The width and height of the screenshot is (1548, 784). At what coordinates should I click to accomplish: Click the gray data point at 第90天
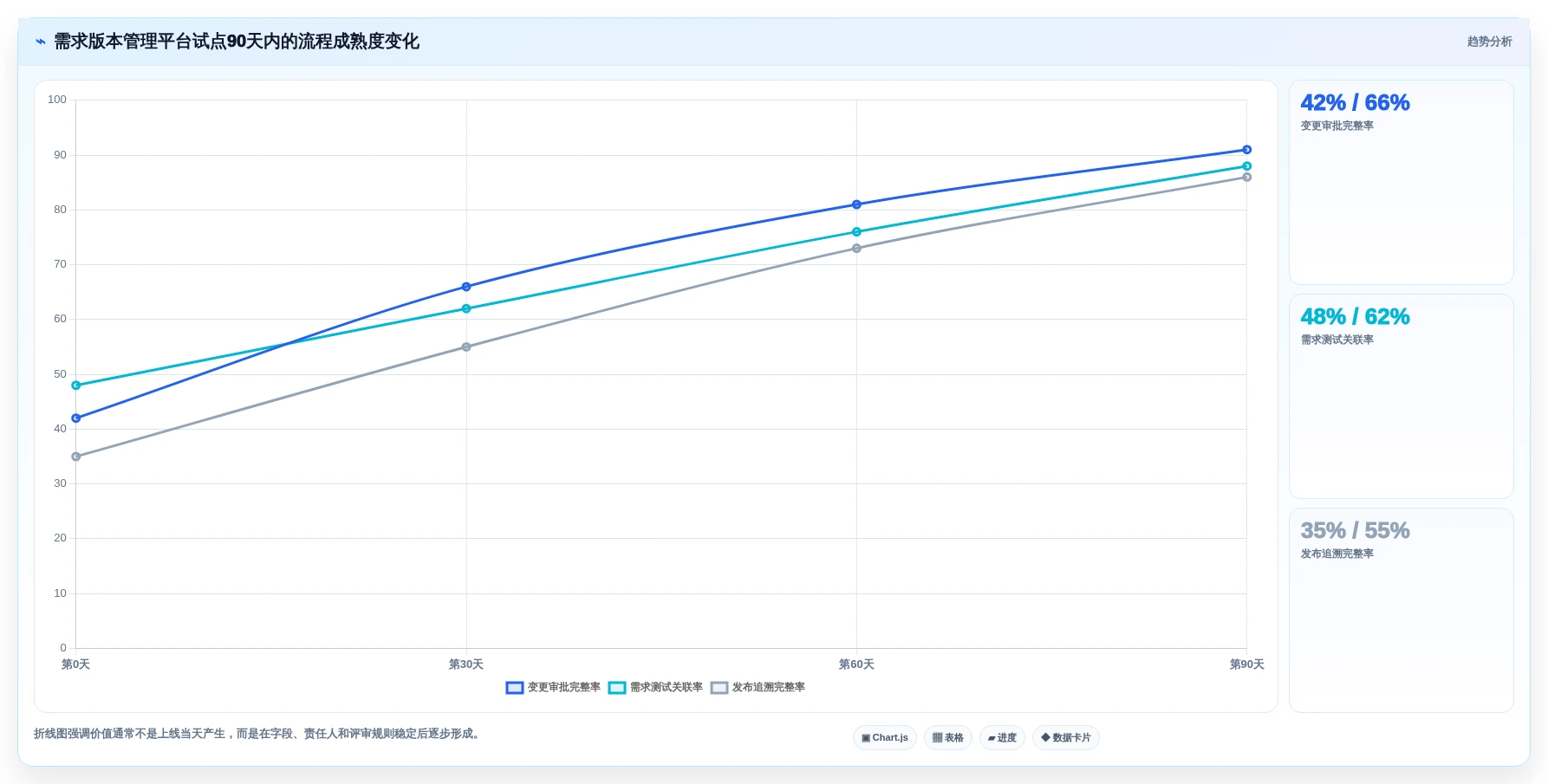coord(1246,178)
